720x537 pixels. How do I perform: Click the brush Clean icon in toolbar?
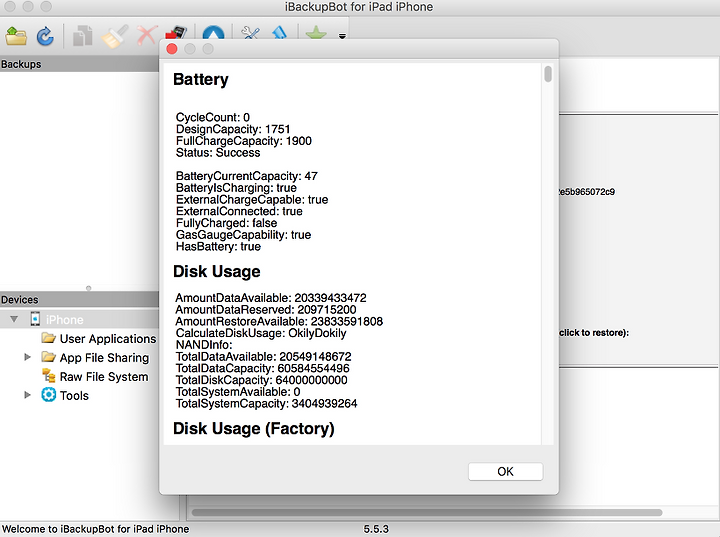pos(115,36)
